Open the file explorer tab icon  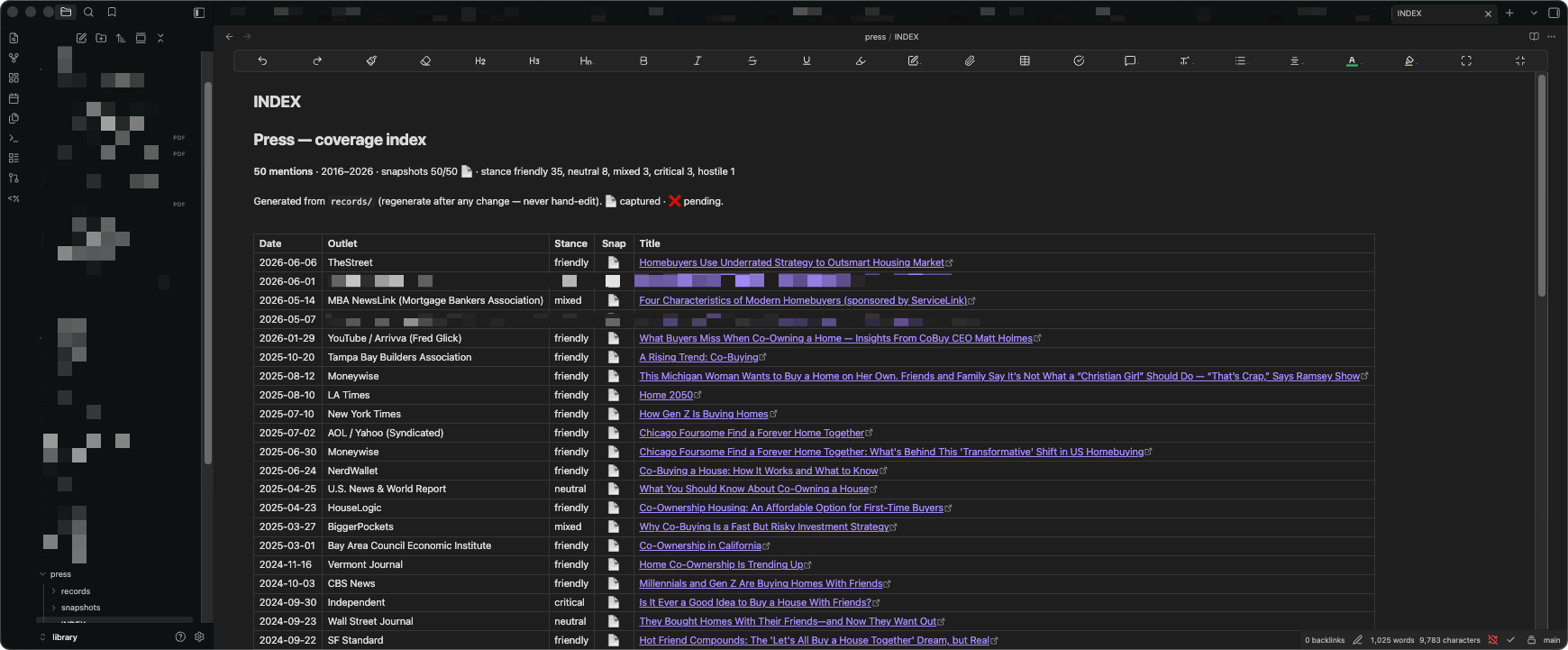pos(66,13)
